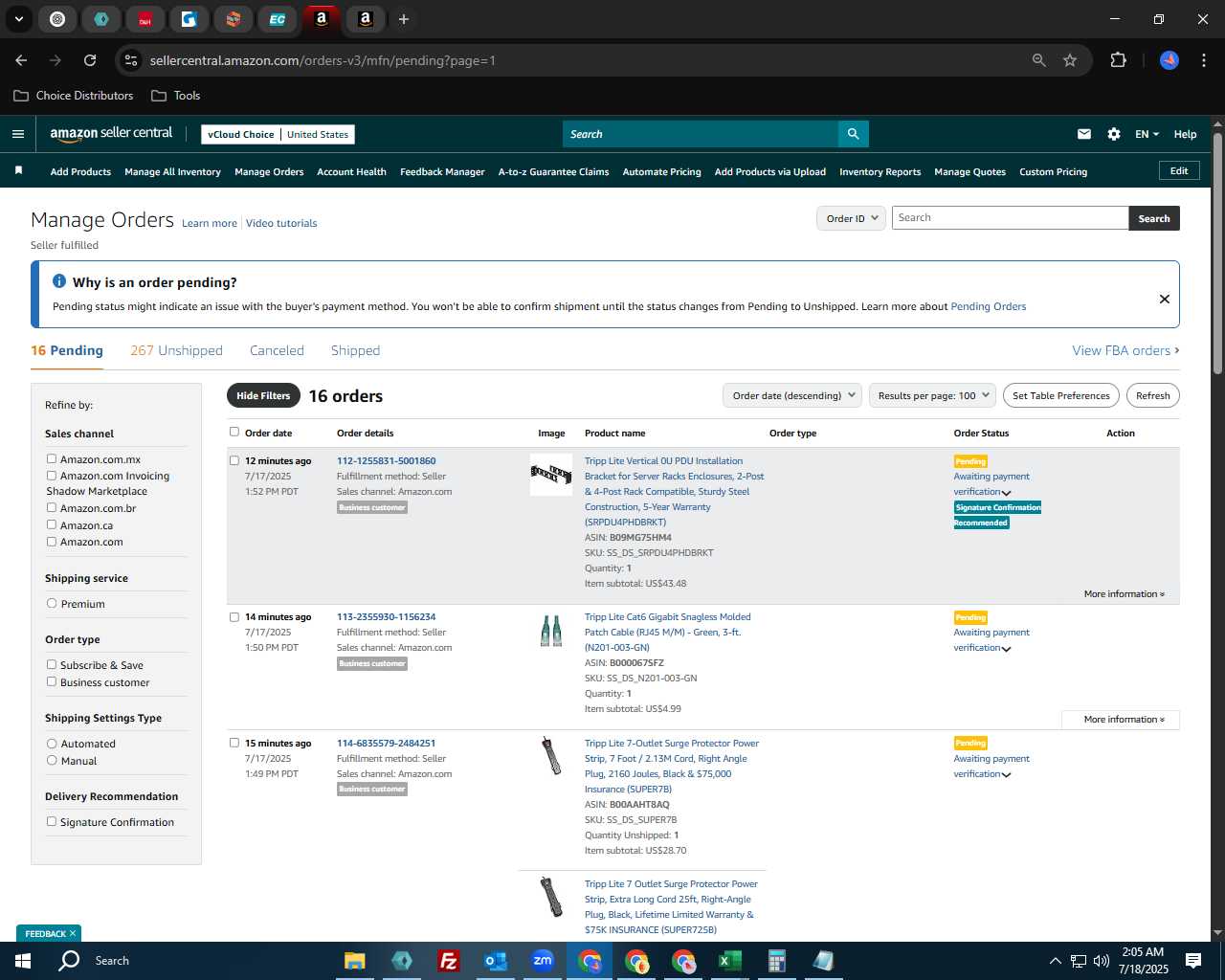1225x980 pixels.
Task: Click the magnifier search button in header
Action: tap(853, 134)
